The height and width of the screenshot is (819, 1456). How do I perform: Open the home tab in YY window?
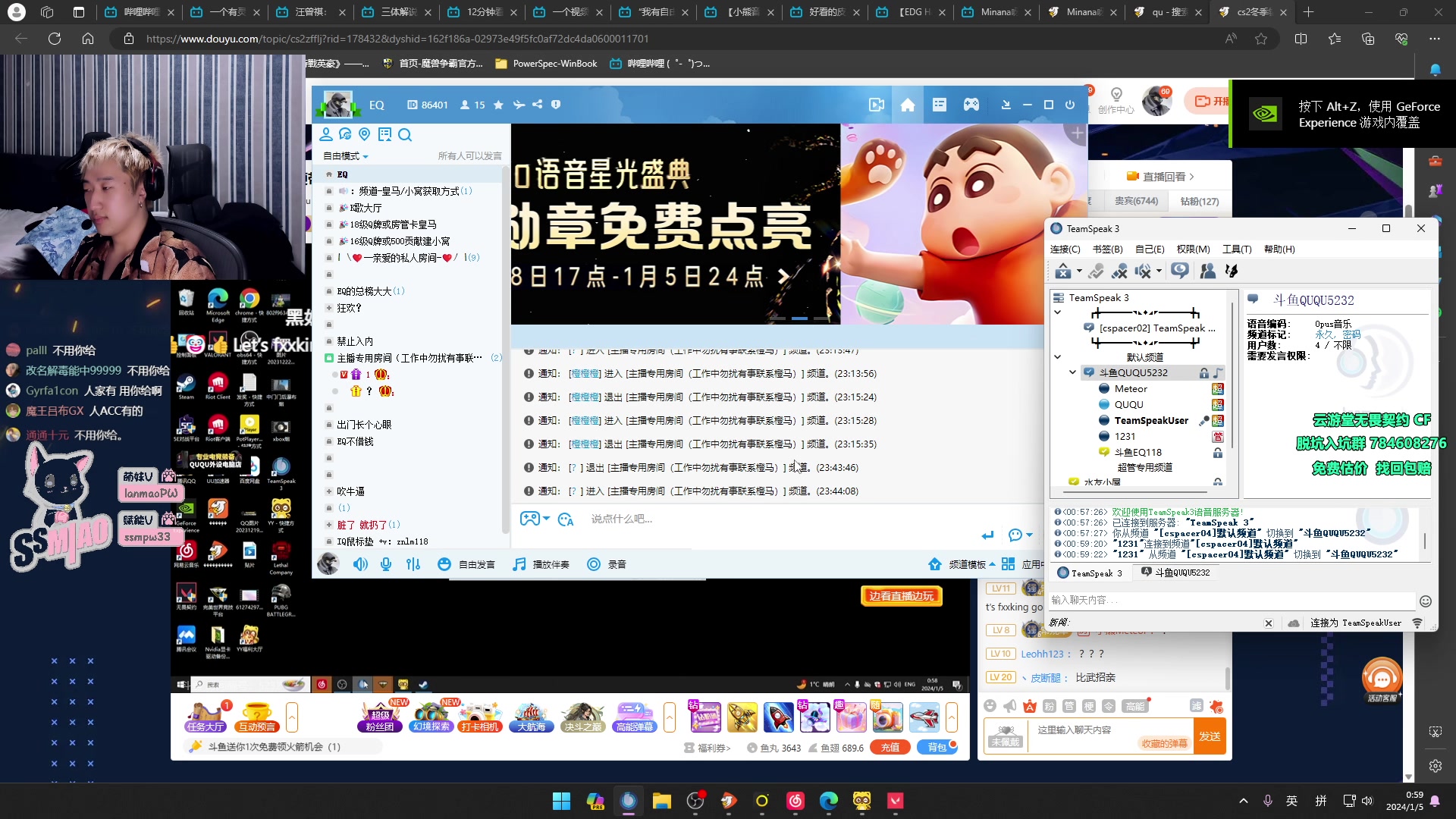tap(908, 105)
